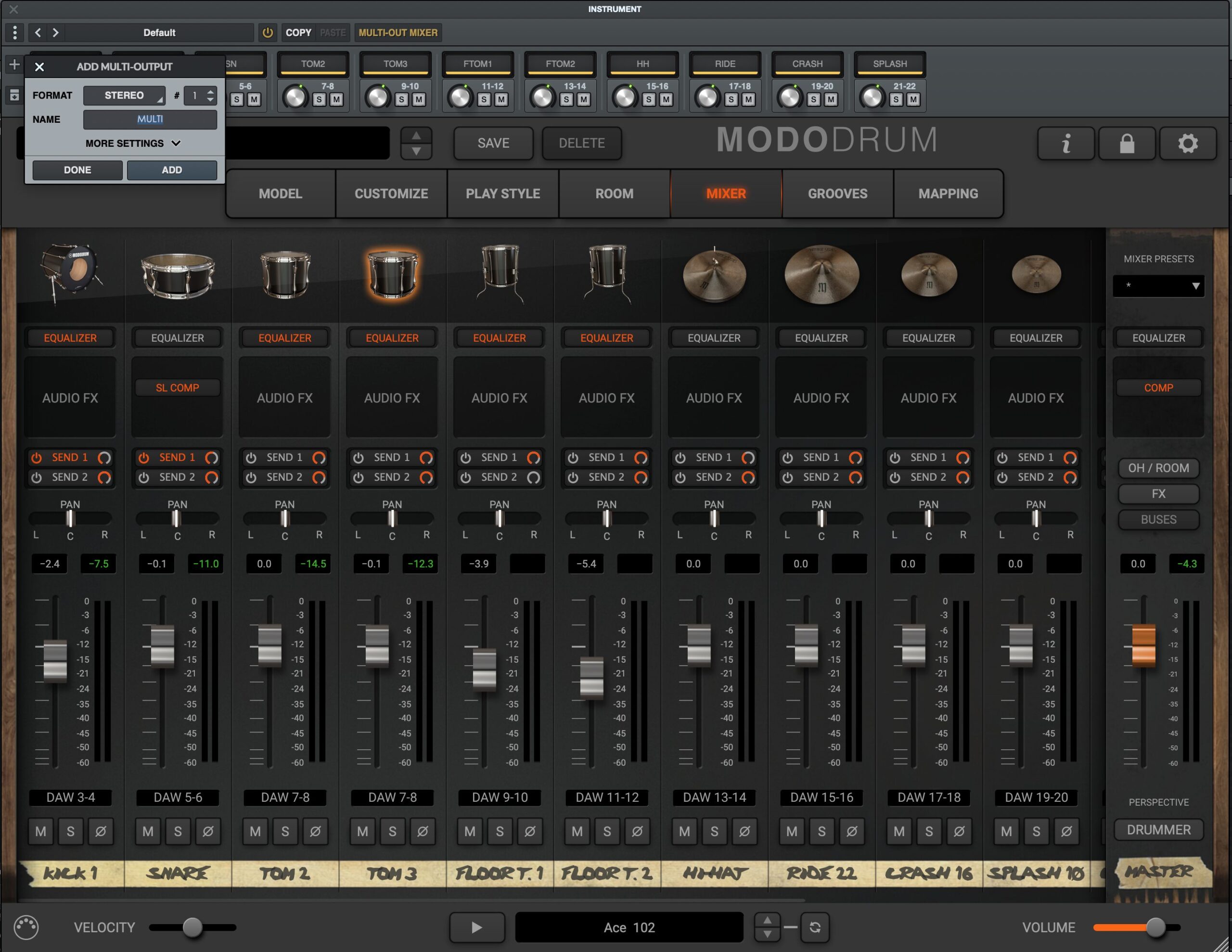This screenshot has height=952, width=1232.
Task: Click the COPY button
Action: pyautogui.click(x=298, y=33)
